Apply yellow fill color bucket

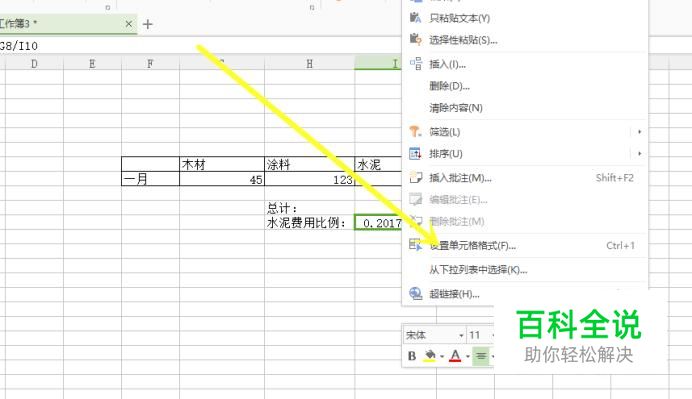coord(429,356)
